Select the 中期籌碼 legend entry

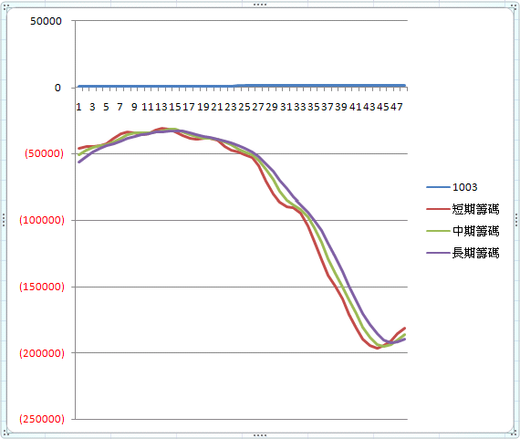pyautogui.click(x=463, y=231)
